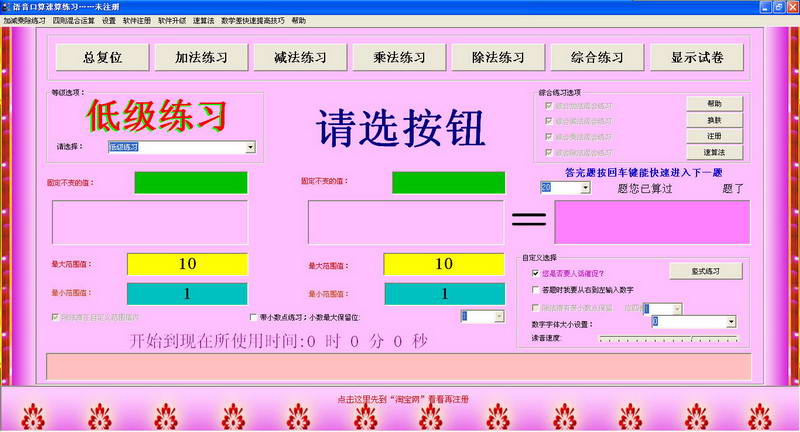
Task: Open the 加减乘除练习 menu
Action: [24, 20]
